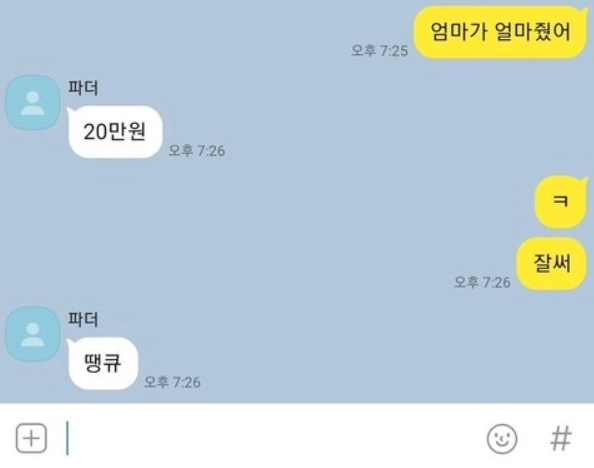Click timestamp beside the 잘써 bubble
The height and width of the screenshot is (468, 594).
(482, 282)
